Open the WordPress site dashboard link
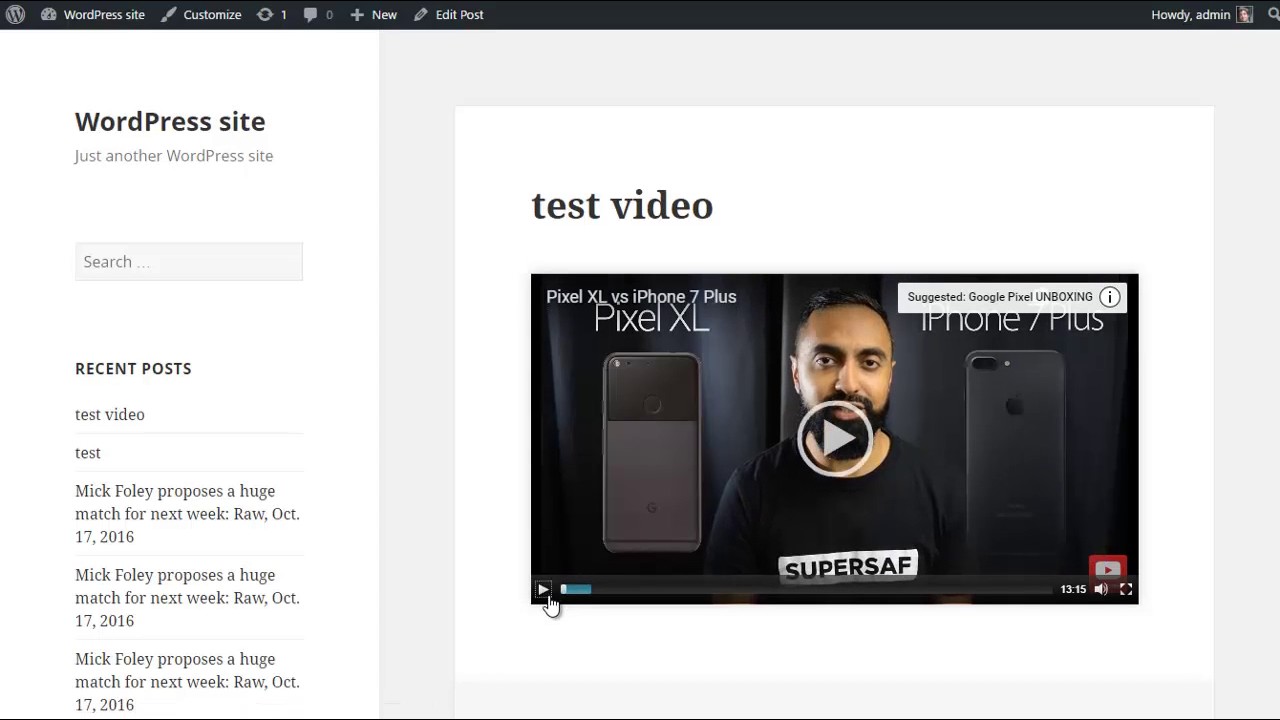The image size is (1280, 720). 93,14
